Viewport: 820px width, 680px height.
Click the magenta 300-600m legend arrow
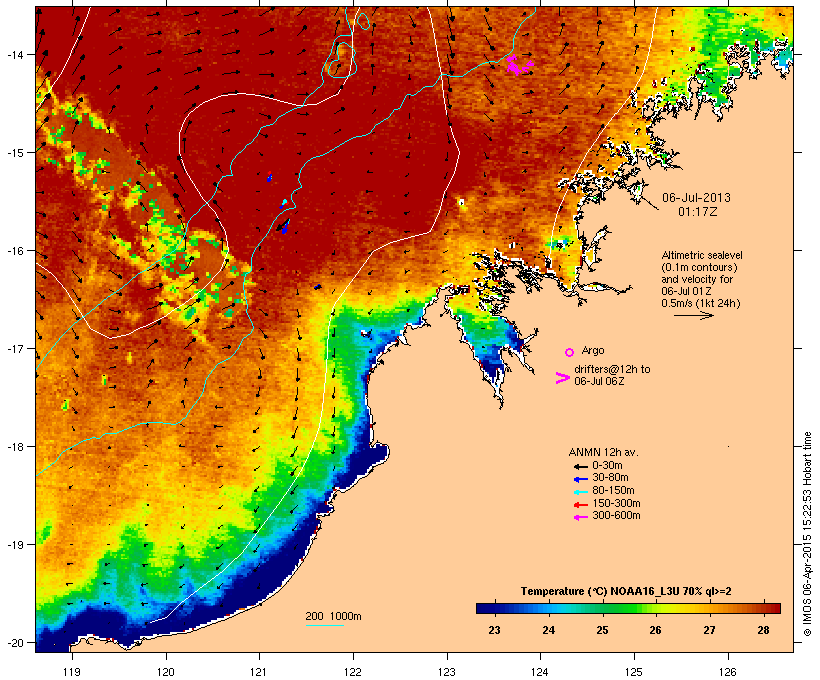(580, 517)
